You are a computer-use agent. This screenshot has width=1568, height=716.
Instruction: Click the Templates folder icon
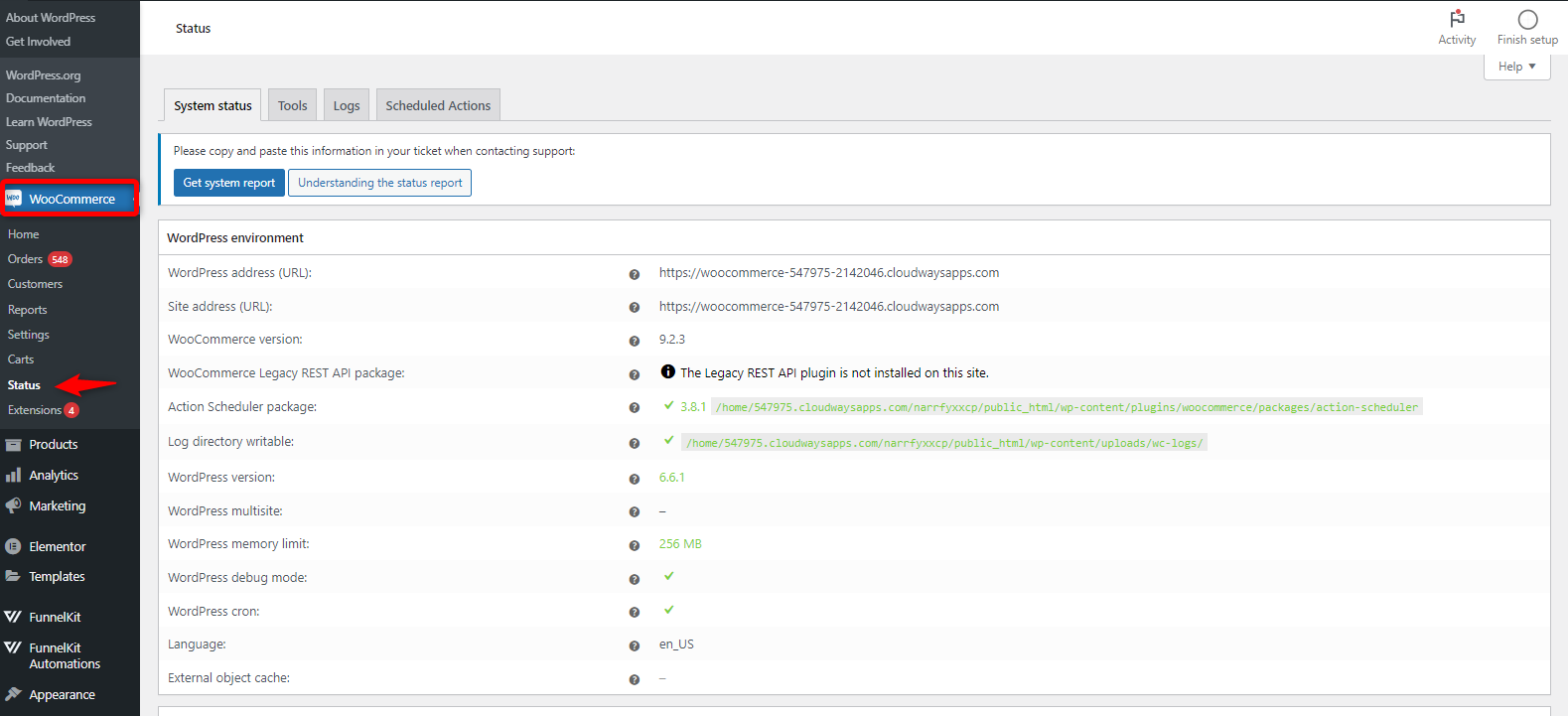click(x=13, y=576)
